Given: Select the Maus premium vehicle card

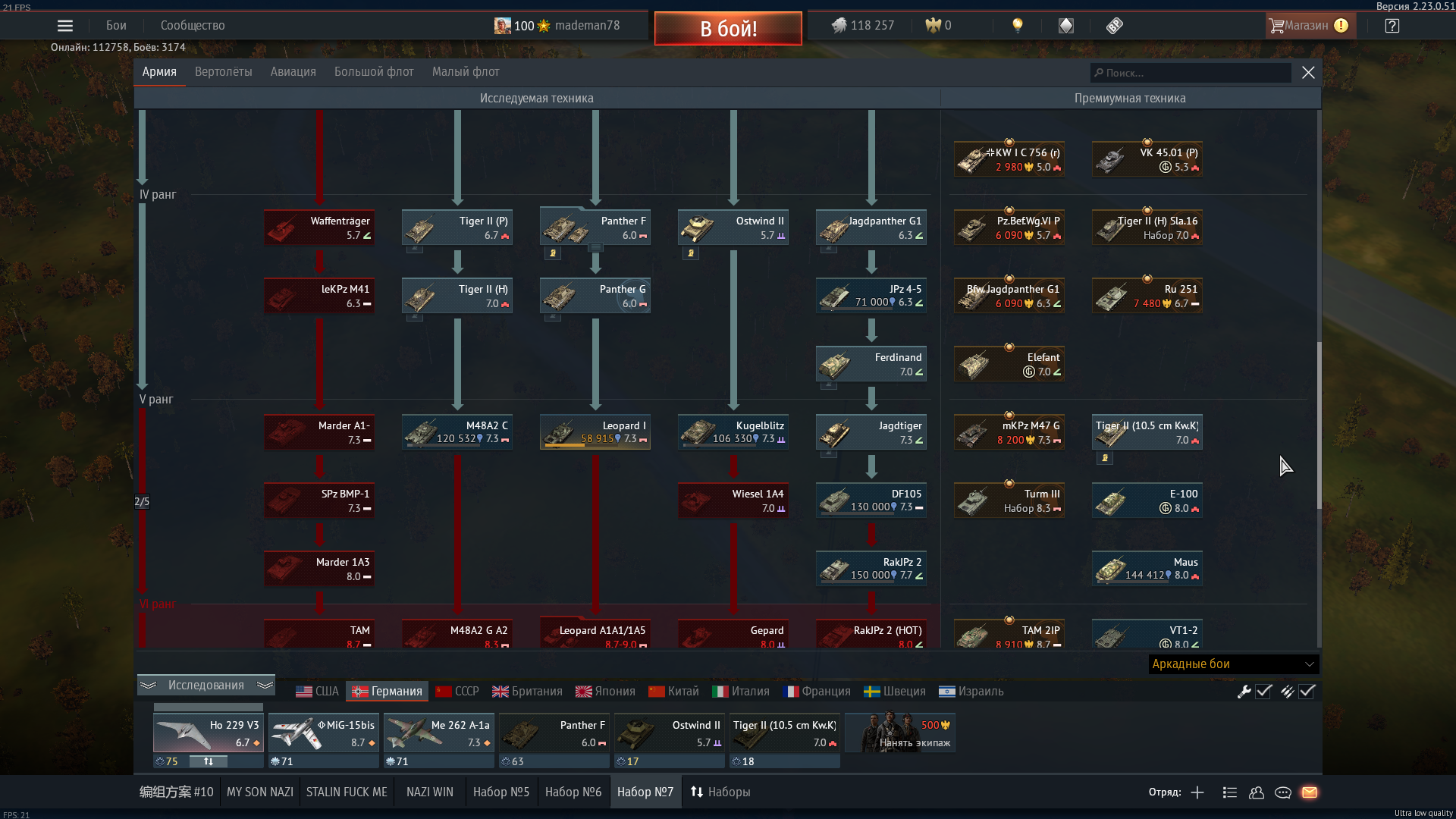Looking at the screenshot, I should point(1147,569).
